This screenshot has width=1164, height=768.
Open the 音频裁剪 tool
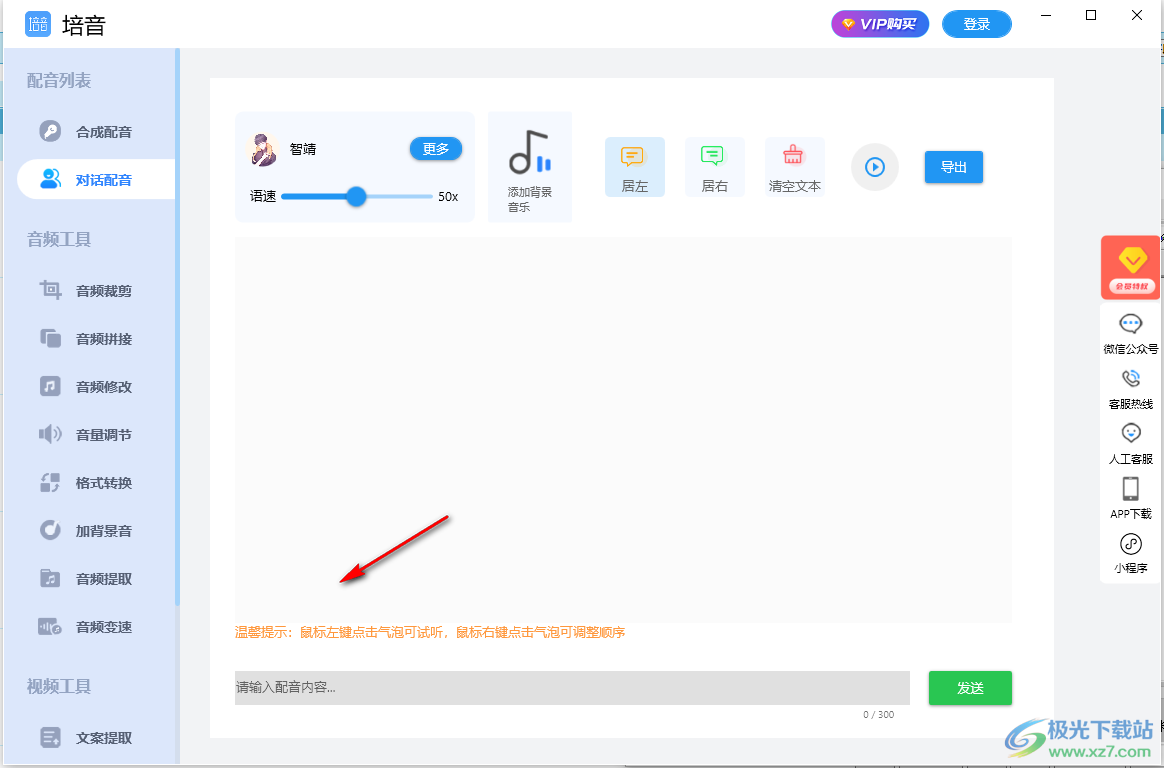[97, 291]
